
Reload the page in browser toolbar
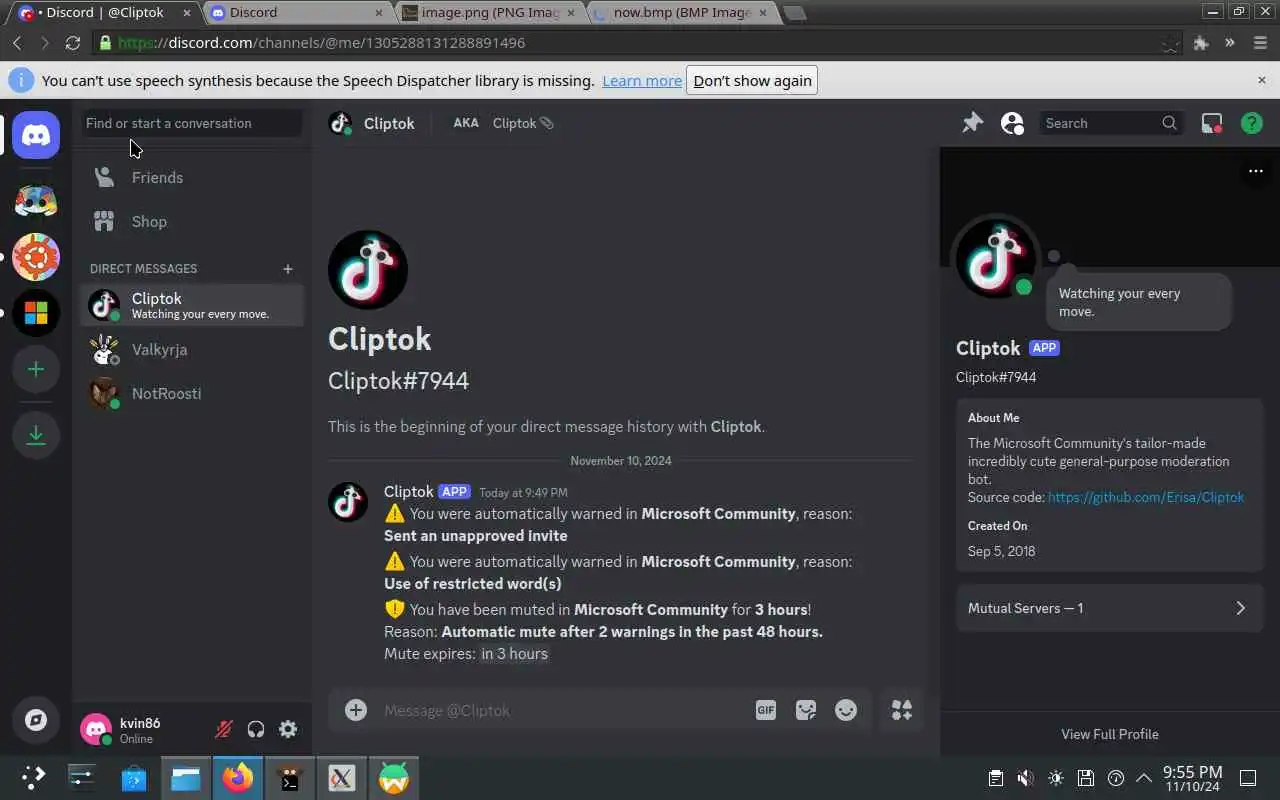72,43
